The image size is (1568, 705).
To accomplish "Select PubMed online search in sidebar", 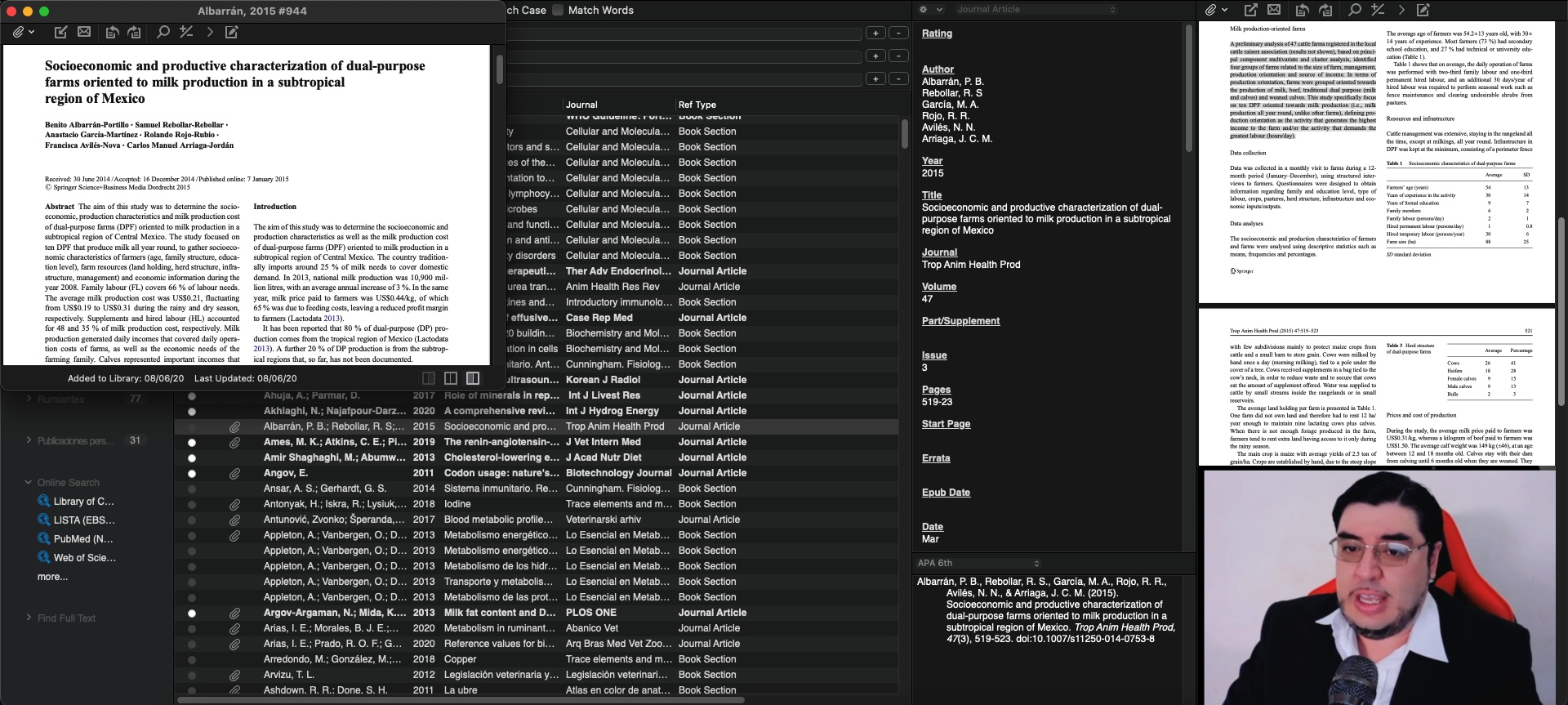I will click(82, 539).
